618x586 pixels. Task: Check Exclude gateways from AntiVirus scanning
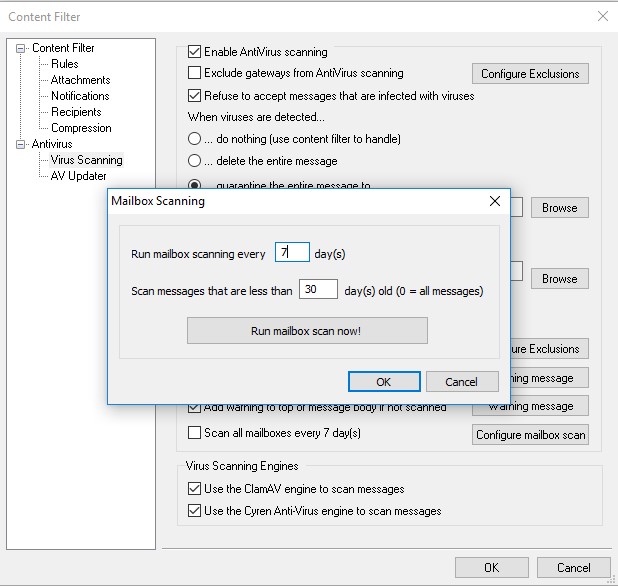[x=194, y=73]
